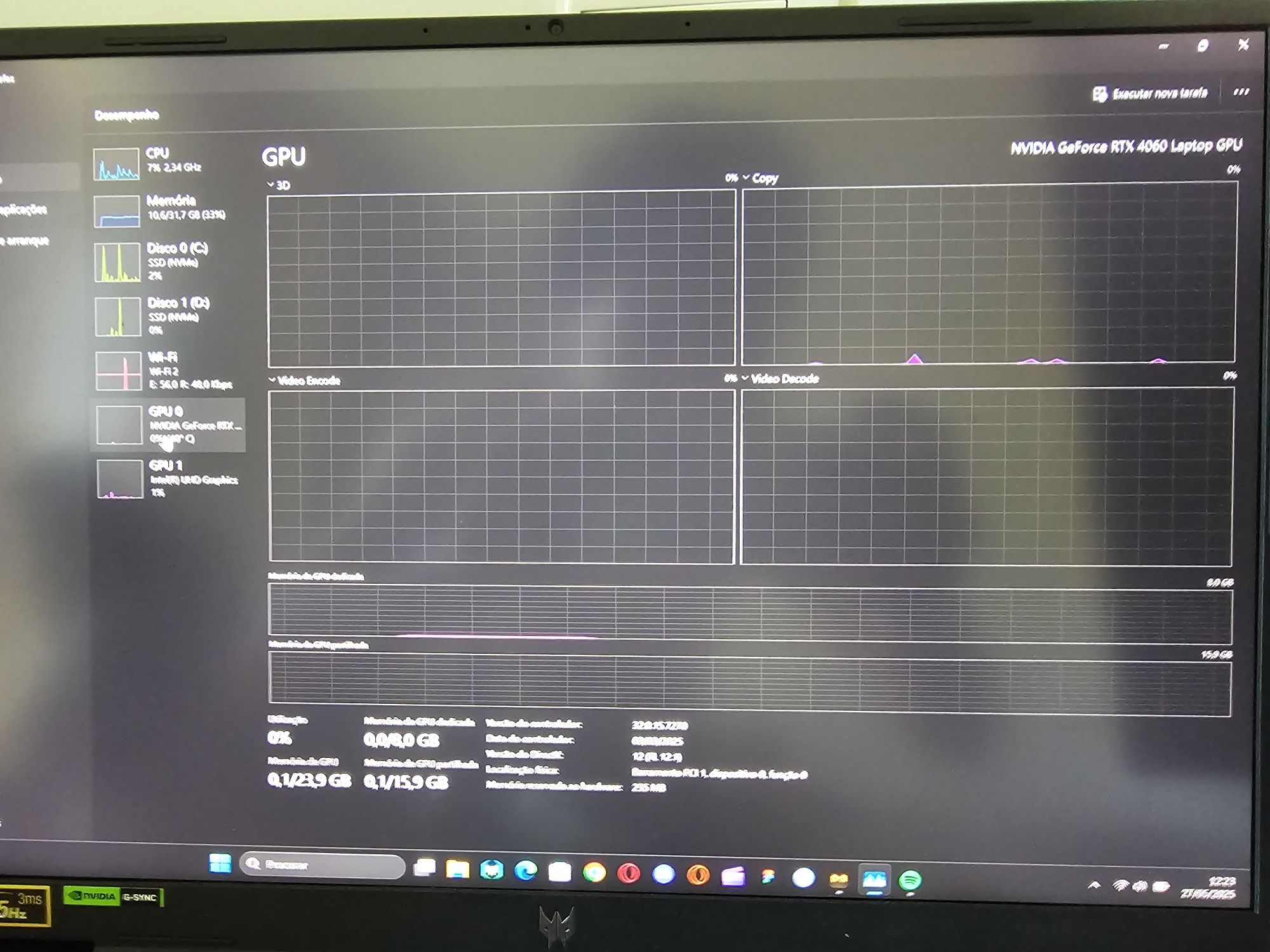Select GPU 1 Intel UHD Graphics entry
The width and height of the screenshot is (1270, 952).
click(168, 479)
